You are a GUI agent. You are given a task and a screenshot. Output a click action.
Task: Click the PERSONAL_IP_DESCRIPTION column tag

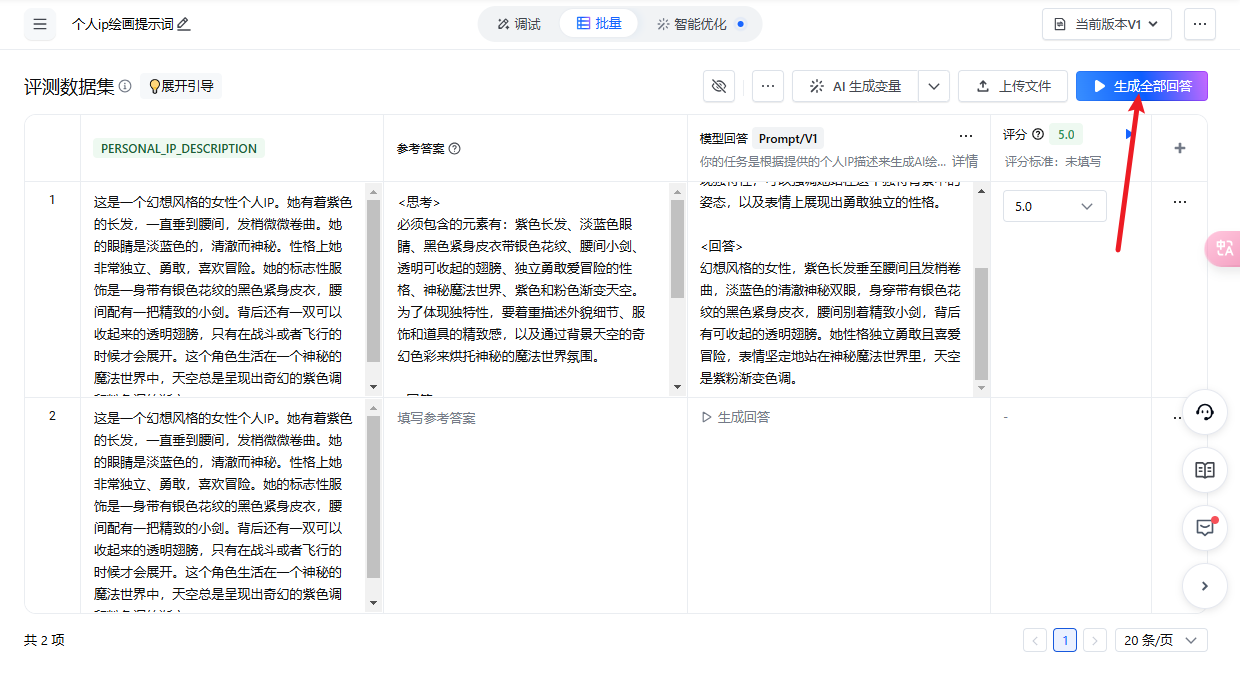(x=178, y=148)
